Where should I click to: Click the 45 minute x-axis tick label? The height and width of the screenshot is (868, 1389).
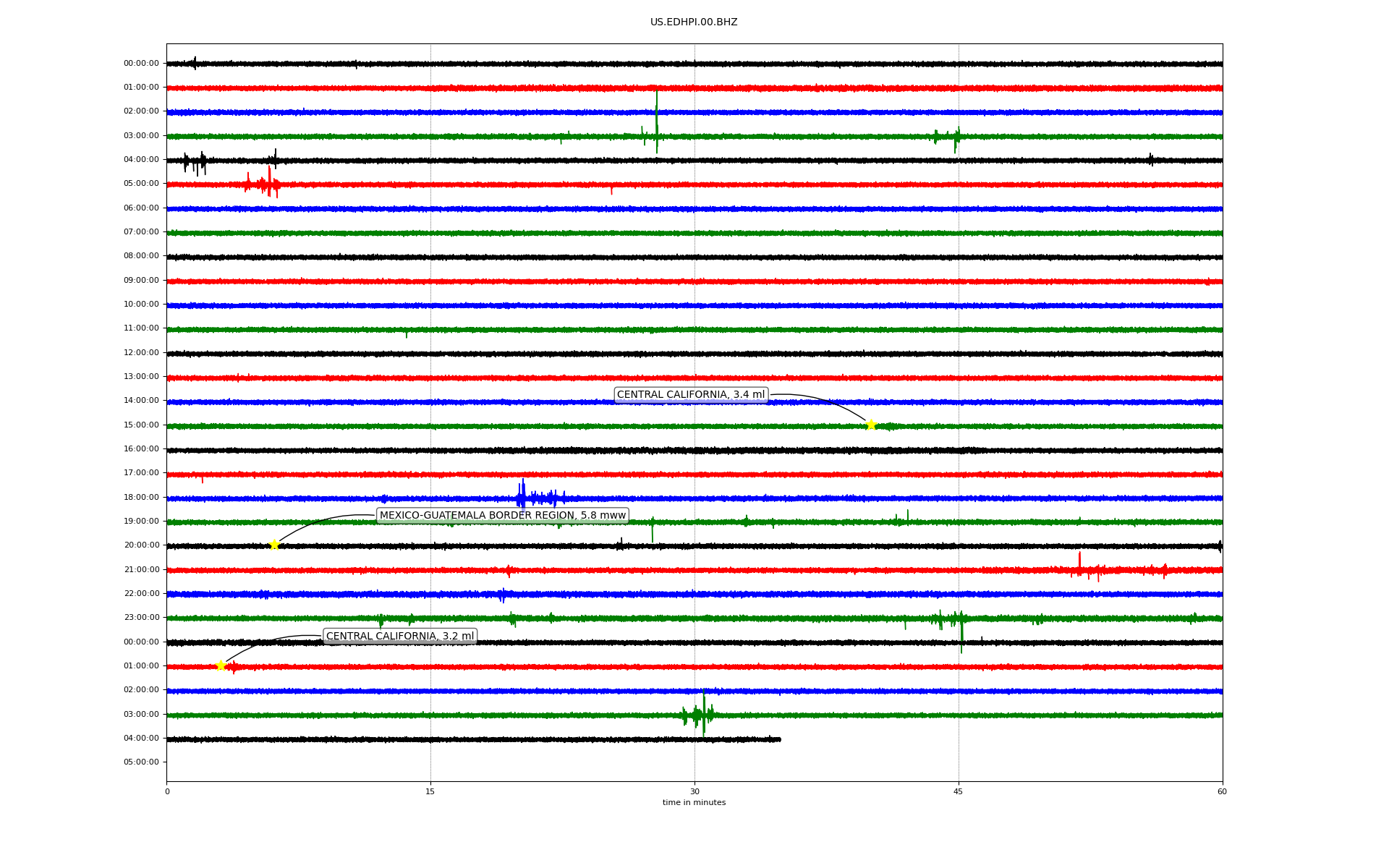pyautogui.click(x=958, y=791)
